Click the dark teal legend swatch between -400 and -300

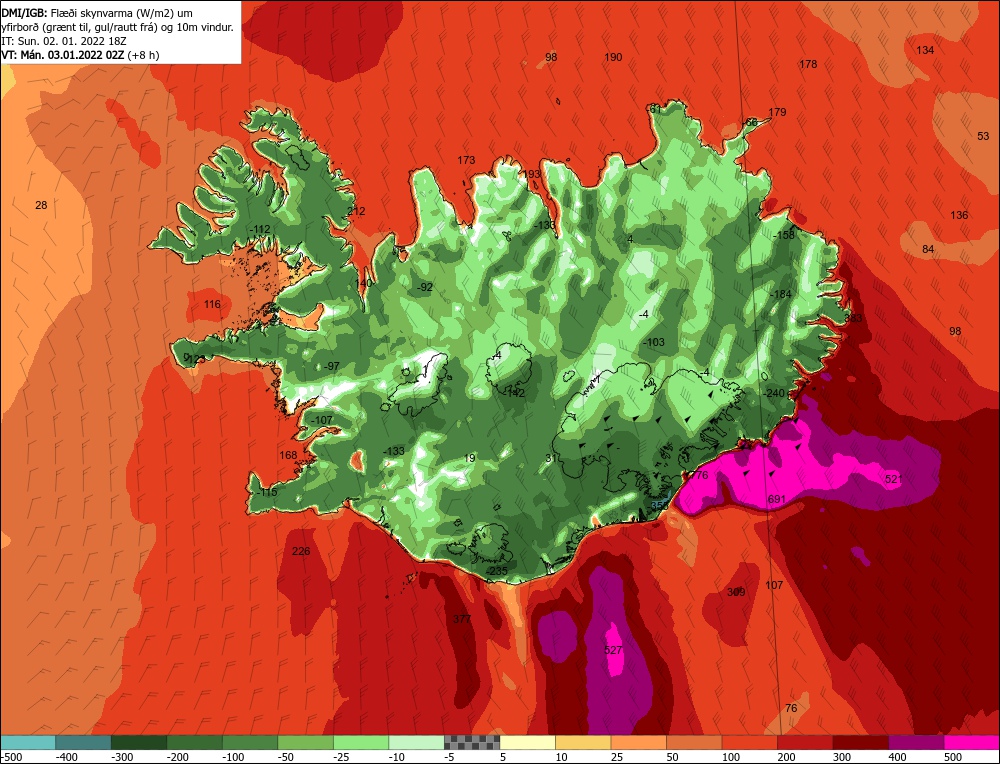click(84, 742)
